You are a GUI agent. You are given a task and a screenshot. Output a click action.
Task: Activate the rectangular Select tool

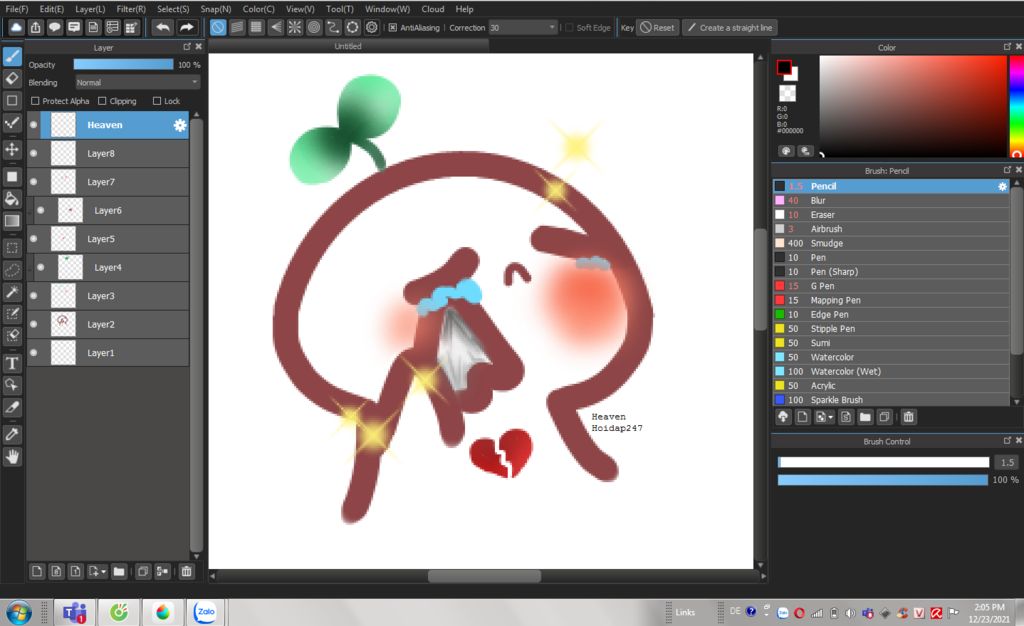click(x=12, y=248)
